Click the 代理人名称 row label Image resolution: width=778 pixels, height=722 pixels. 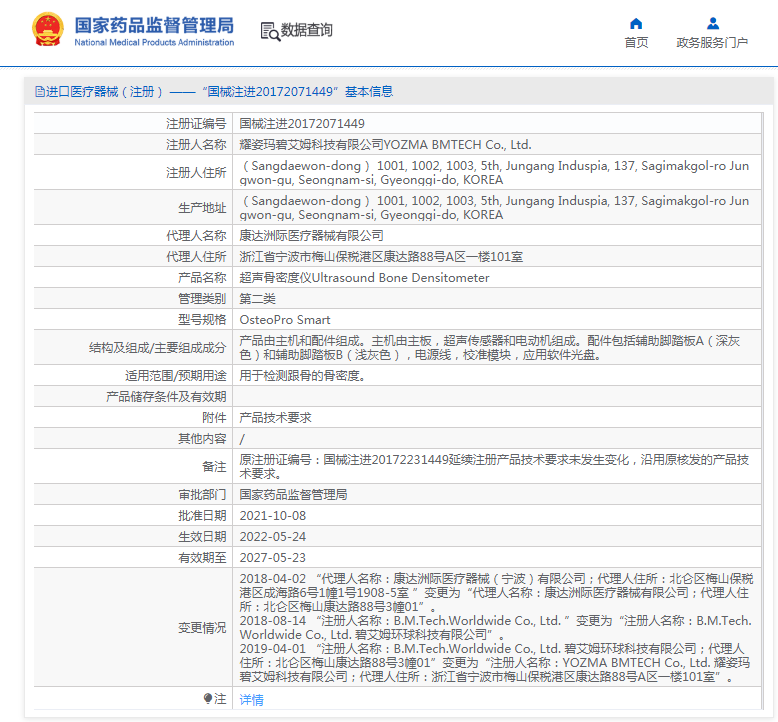click(x=196, y=236)
